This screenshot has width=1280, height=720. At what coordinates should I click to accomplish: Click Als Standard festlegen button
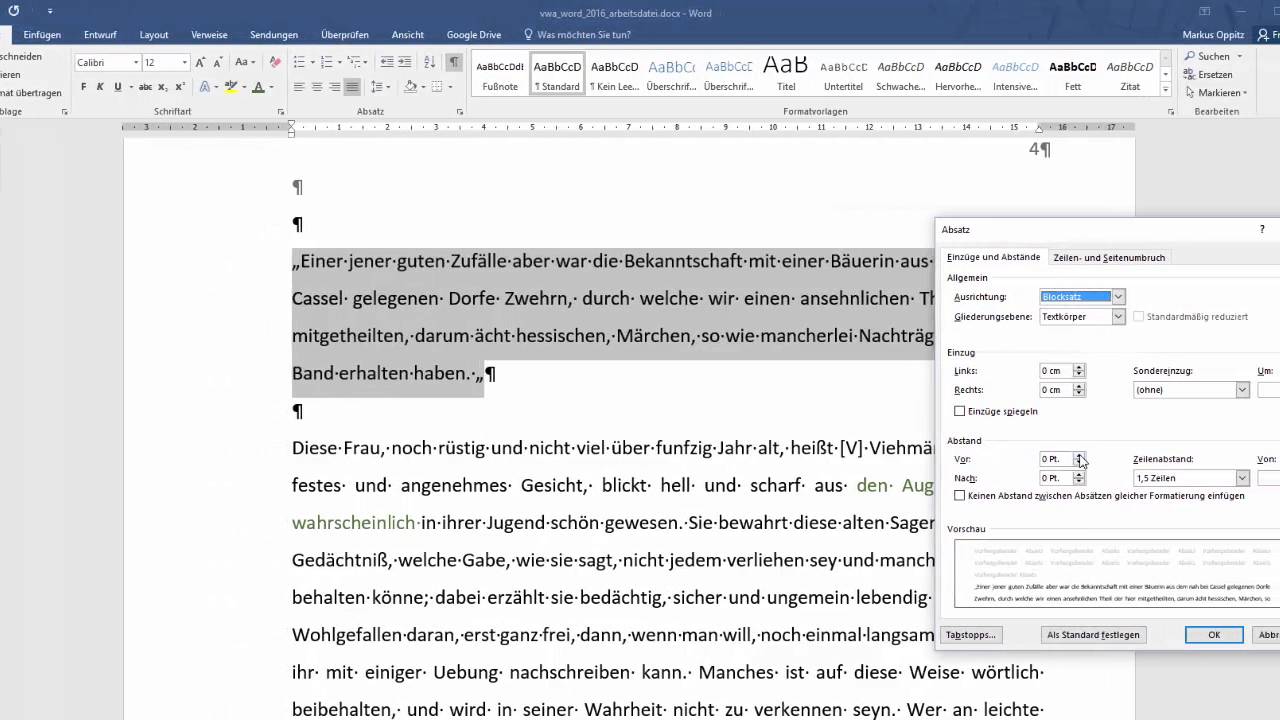pyautogui.click(x=1093, y=635)
